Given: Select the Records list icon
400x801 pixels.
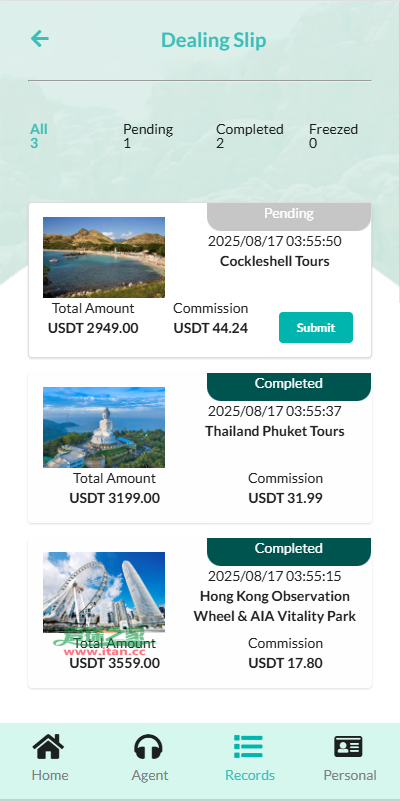Looking at the screenshot, I should pyautogui.click(x=249, y=747).
